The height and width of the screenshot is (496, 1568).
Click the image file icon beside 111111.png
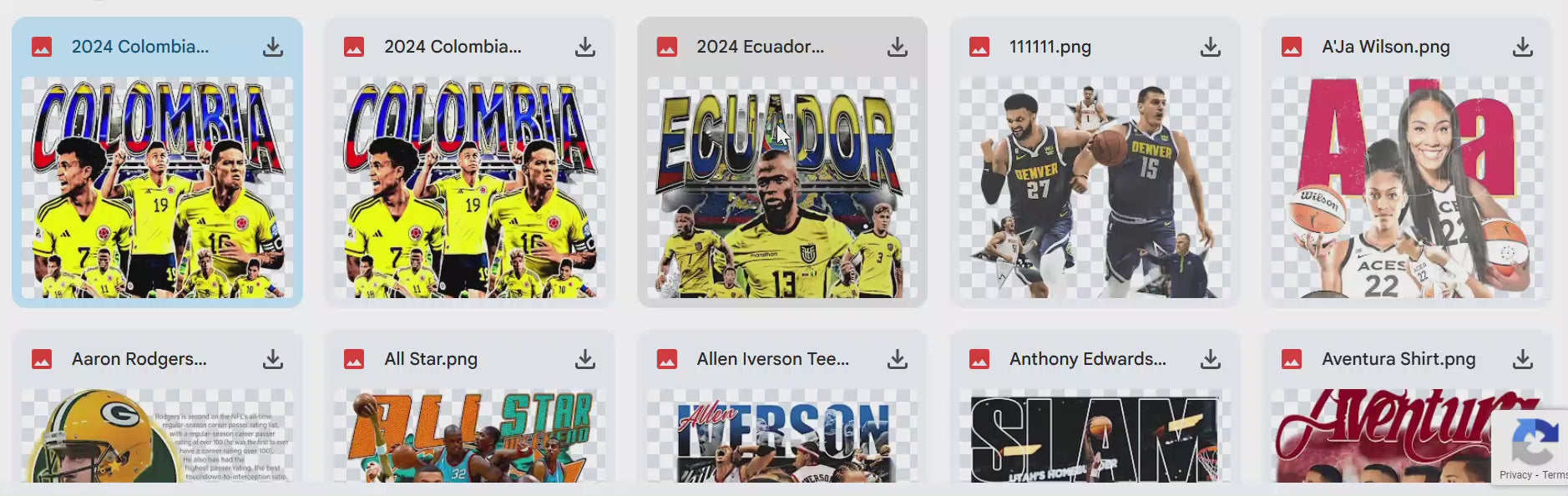[979, 47]
